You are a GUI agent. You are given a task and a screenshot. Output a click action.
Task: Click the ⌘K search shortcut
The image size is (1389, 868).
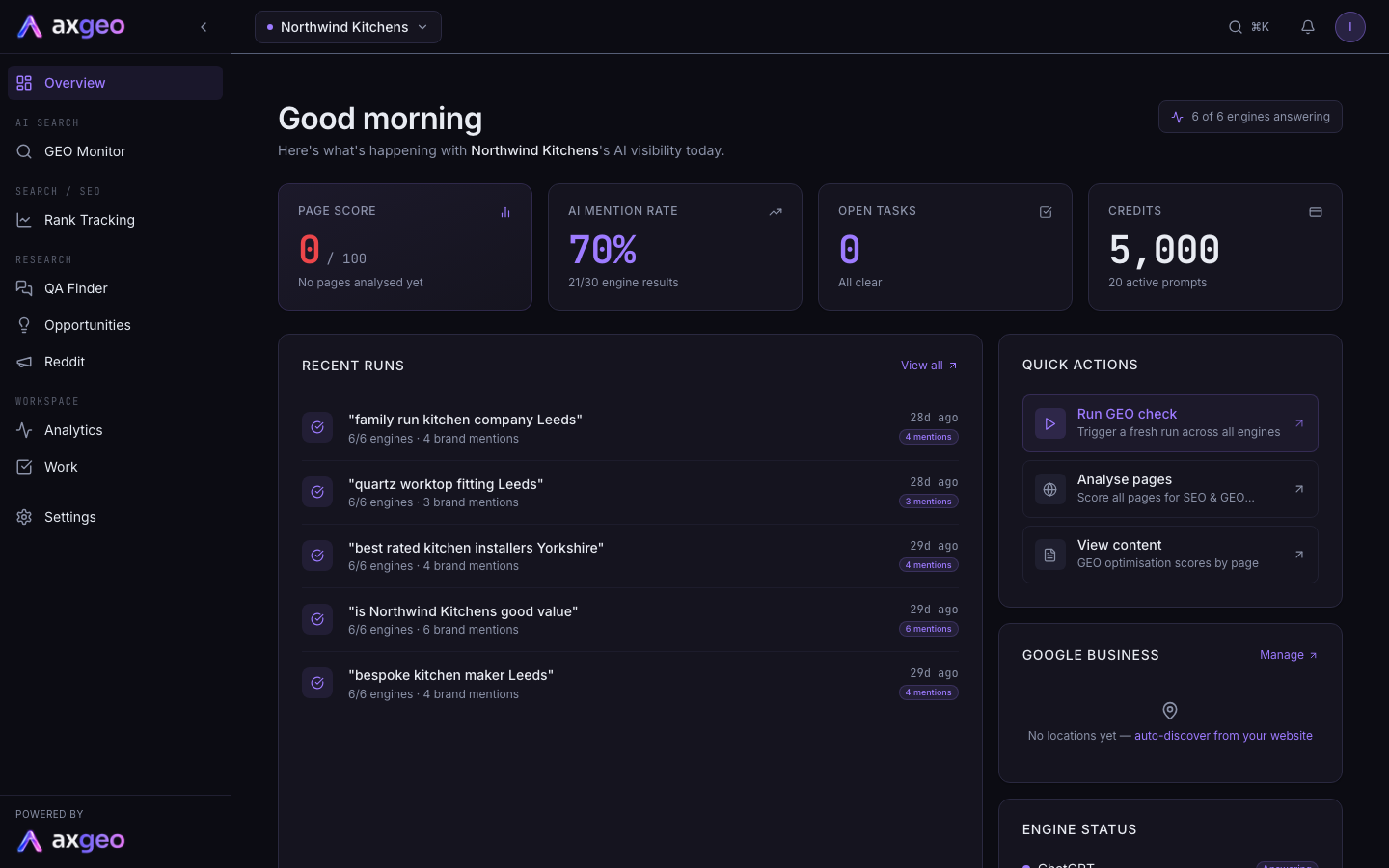pos(1260,27)
